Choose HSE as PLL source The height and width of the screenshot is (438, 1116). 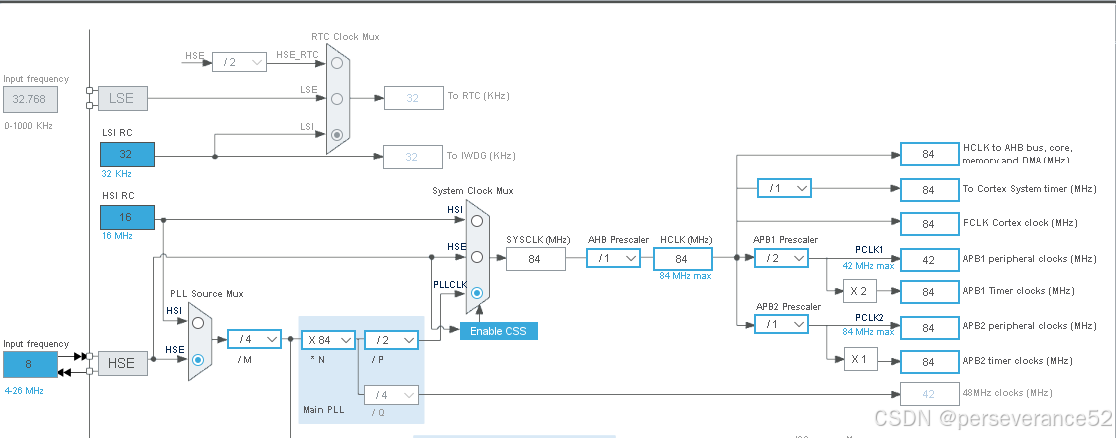(198, 360)
